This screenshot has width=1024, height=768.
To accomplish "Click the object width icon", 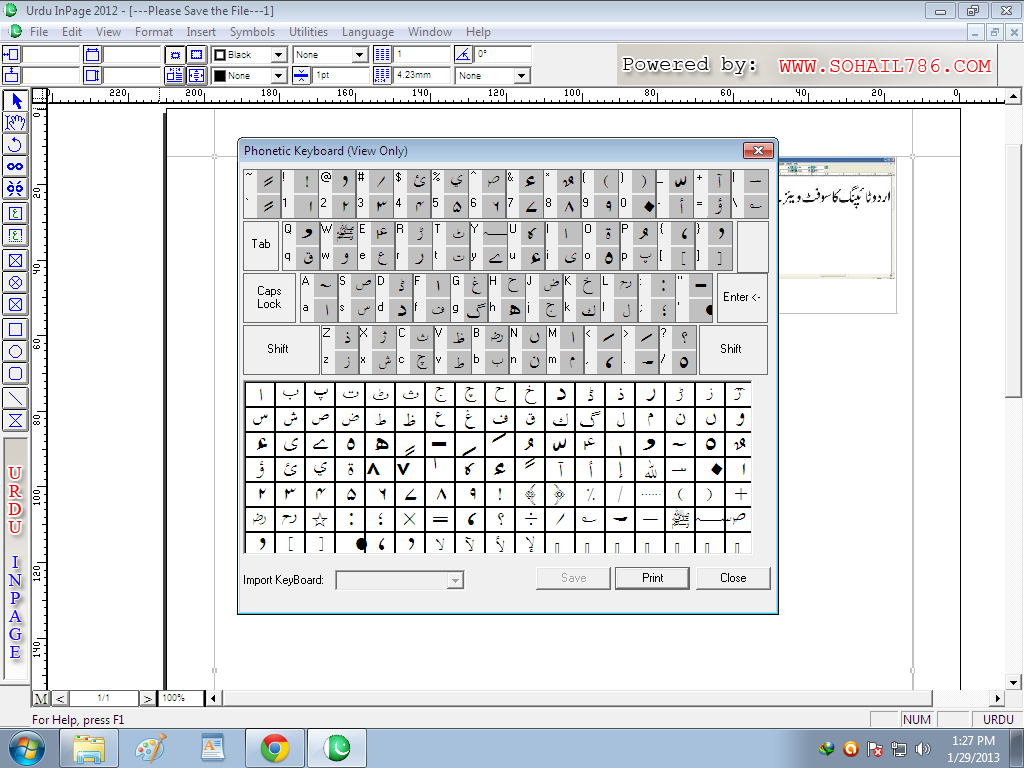I will [92, 55].
